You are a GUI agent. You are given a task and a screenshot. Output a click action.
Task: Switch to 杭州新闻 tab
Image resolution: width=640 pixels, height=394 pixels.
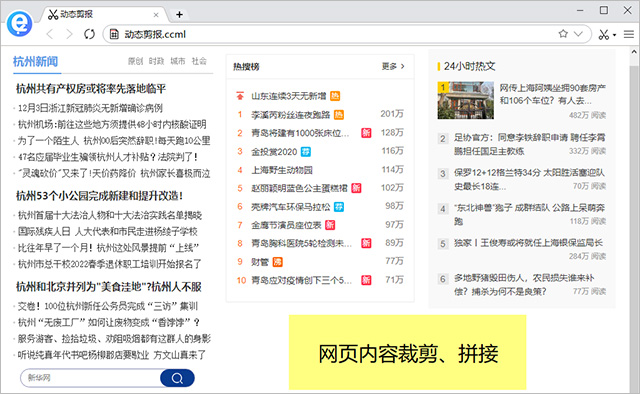(36, 62)
